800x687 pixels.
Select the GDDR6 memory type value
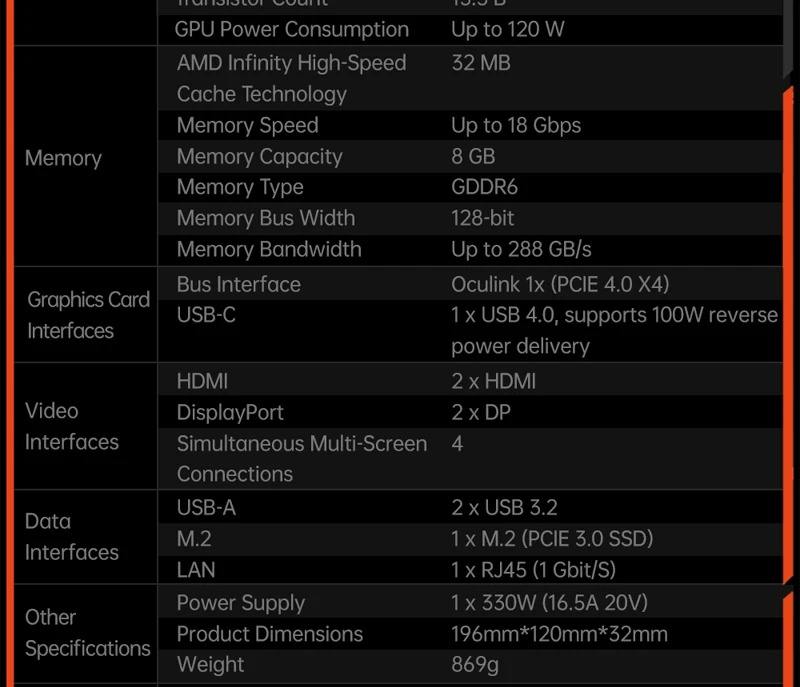484,187
